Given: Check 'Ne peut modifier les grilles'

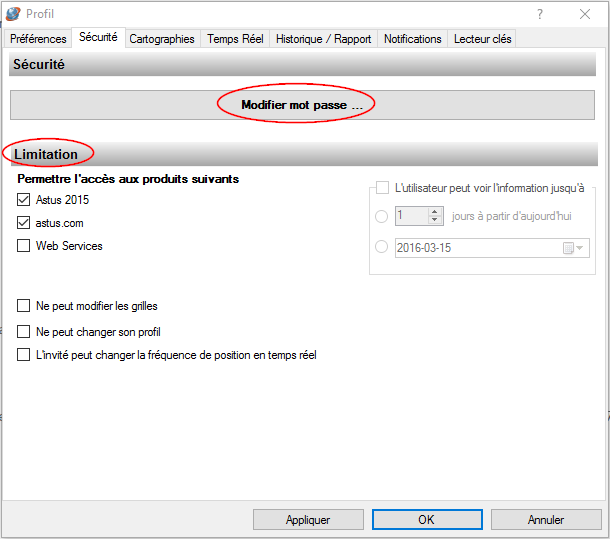Looking at the screenshot, I should [x=24, y=306].
